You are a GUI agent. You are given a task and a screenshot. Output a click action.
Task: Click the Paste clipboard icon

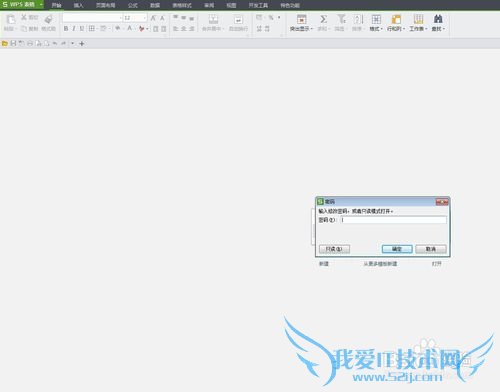pos(11,19)
